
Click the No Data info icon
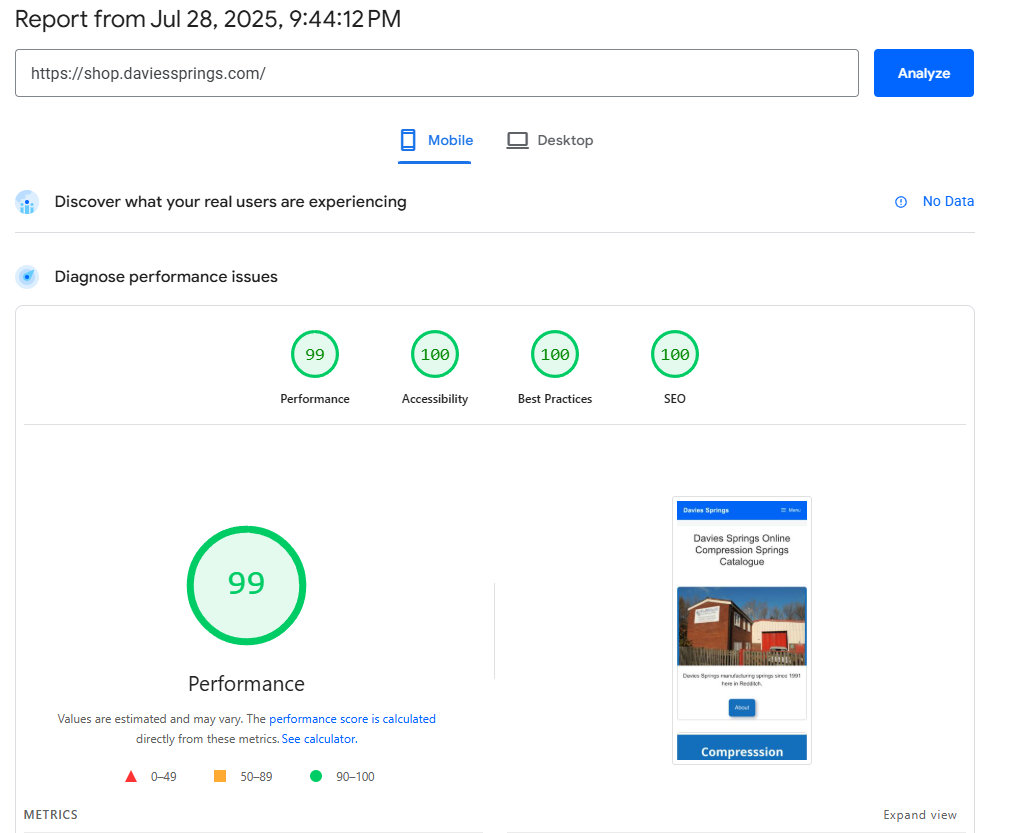[x=900, y=202]
